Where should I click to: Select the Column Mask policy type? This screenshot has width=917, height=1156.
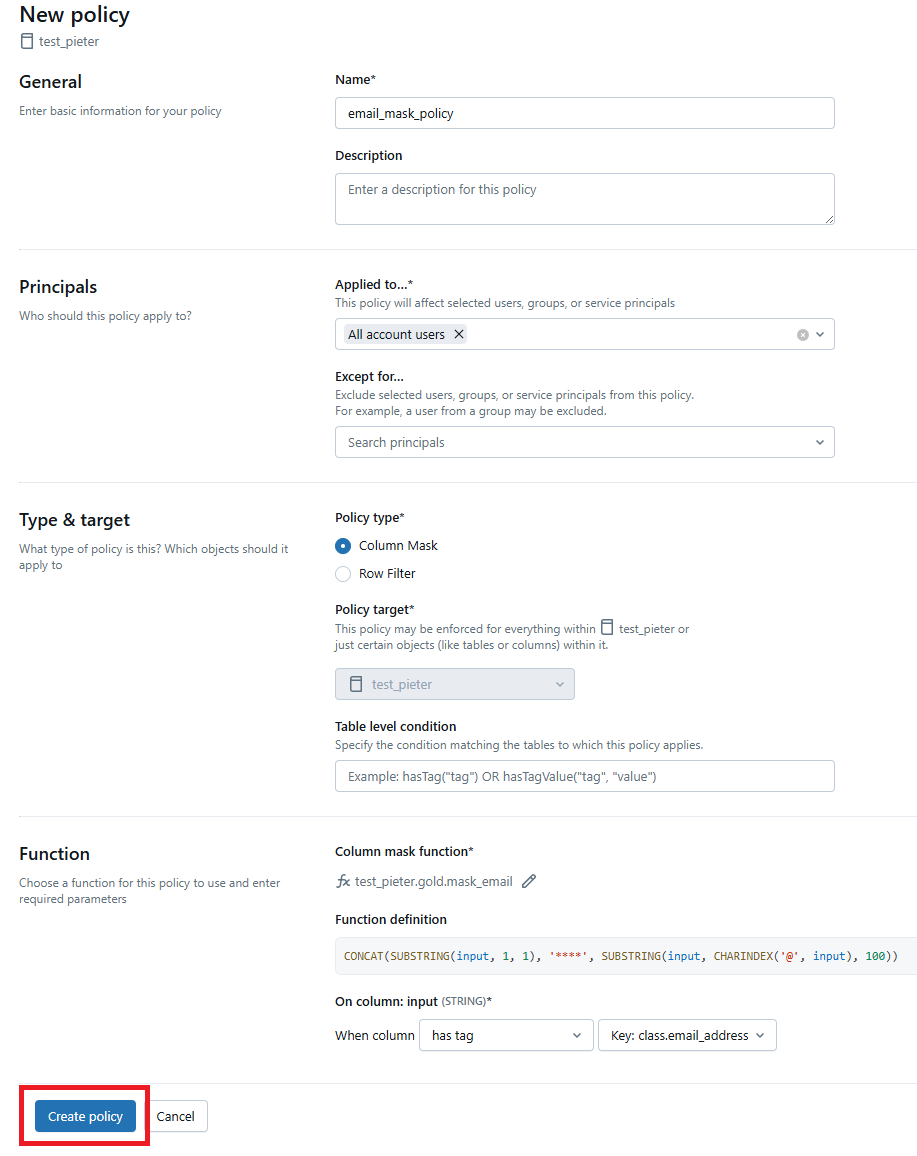(x=343, y=546)
